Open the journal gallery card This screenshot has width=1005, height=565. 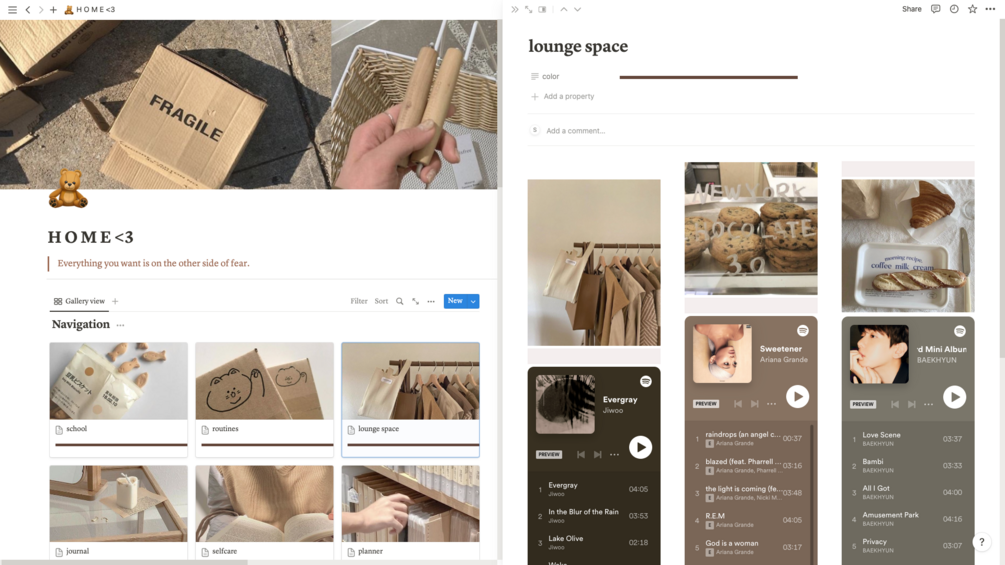click(x=119, y=512)
